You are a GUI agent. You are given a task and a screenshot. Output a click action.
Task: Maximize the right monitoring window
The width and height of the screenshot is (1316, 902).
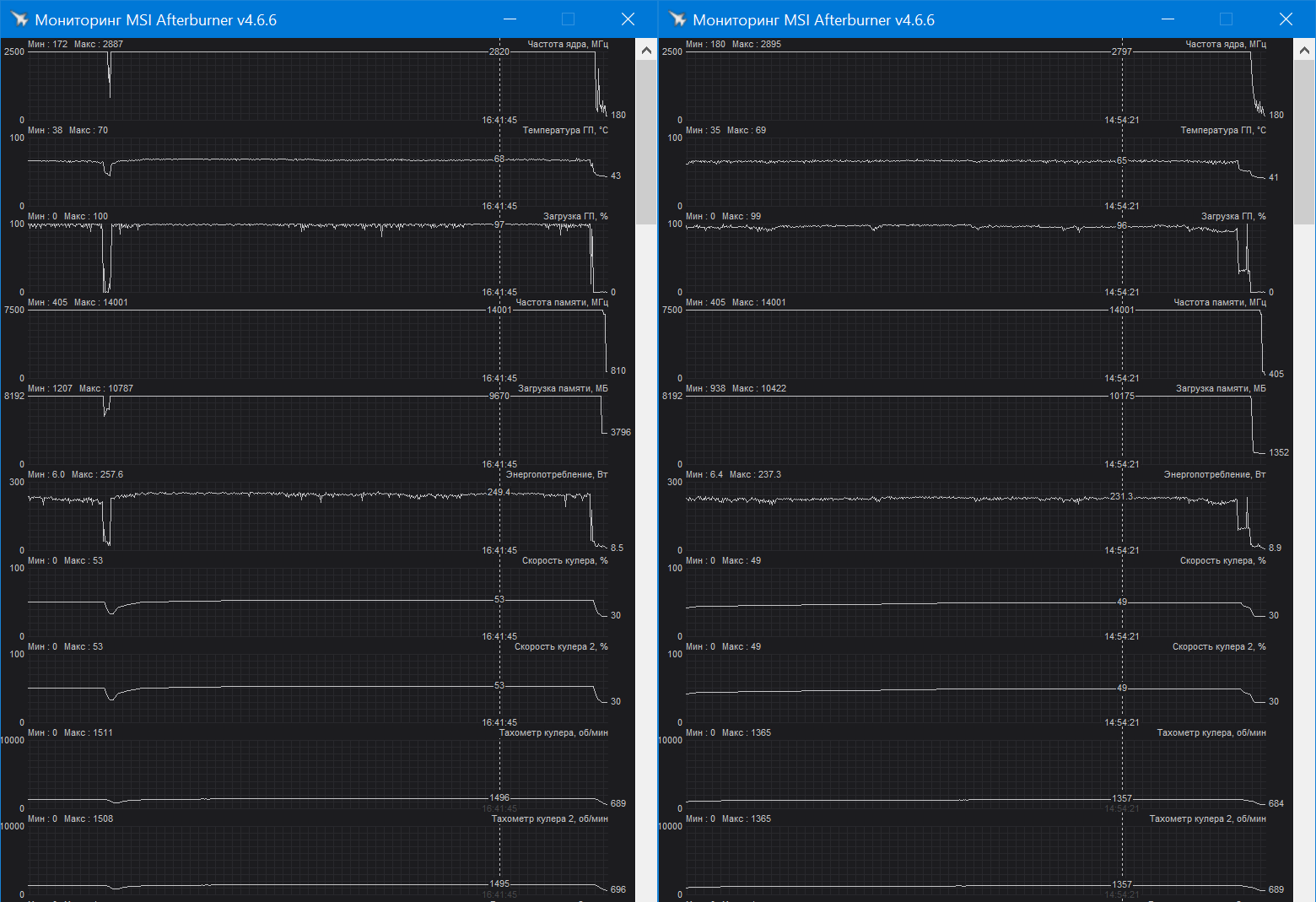(x=1226, y=19)
